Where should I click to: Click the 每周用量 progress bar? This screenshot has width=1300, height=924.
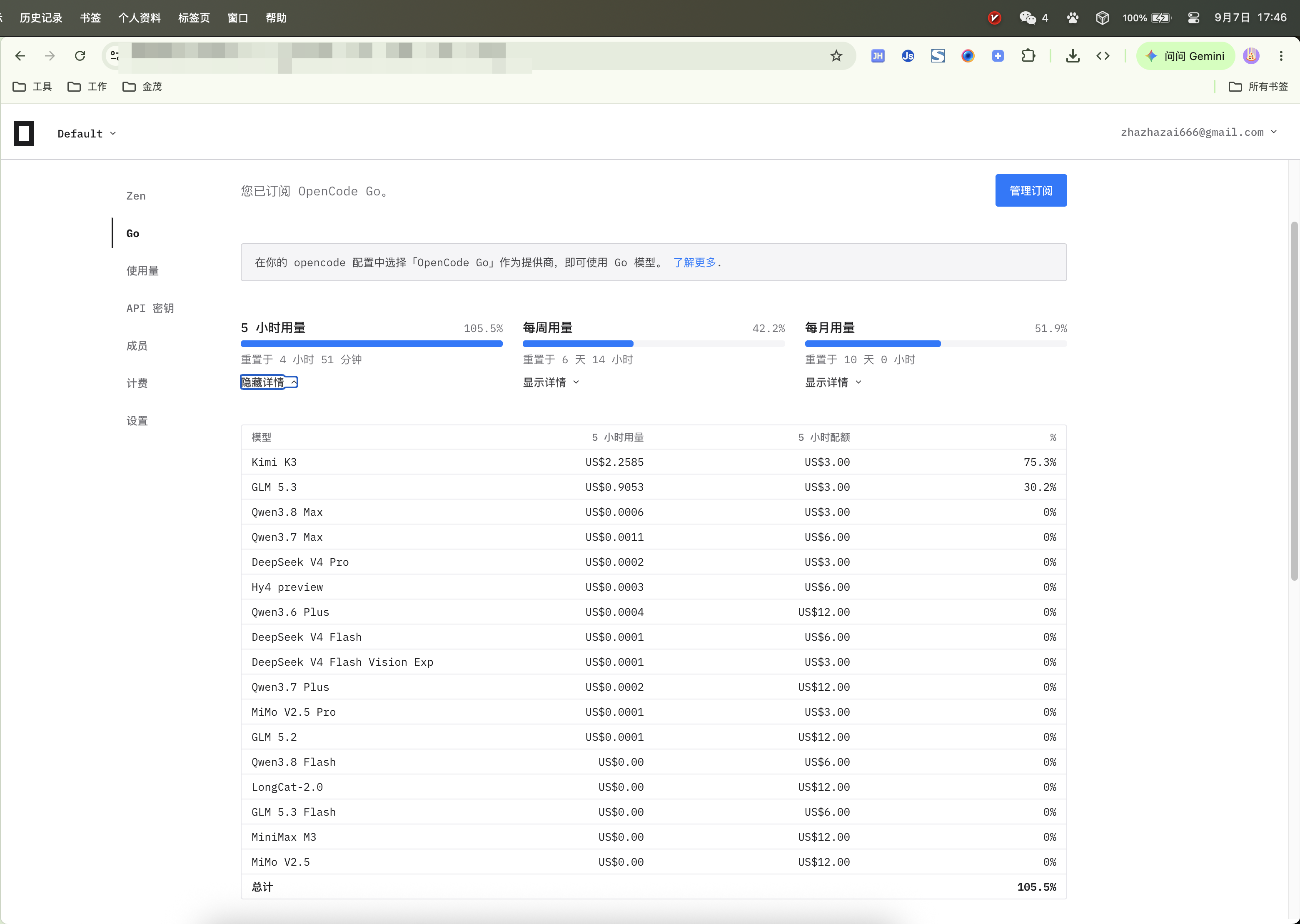pos(654,344)
